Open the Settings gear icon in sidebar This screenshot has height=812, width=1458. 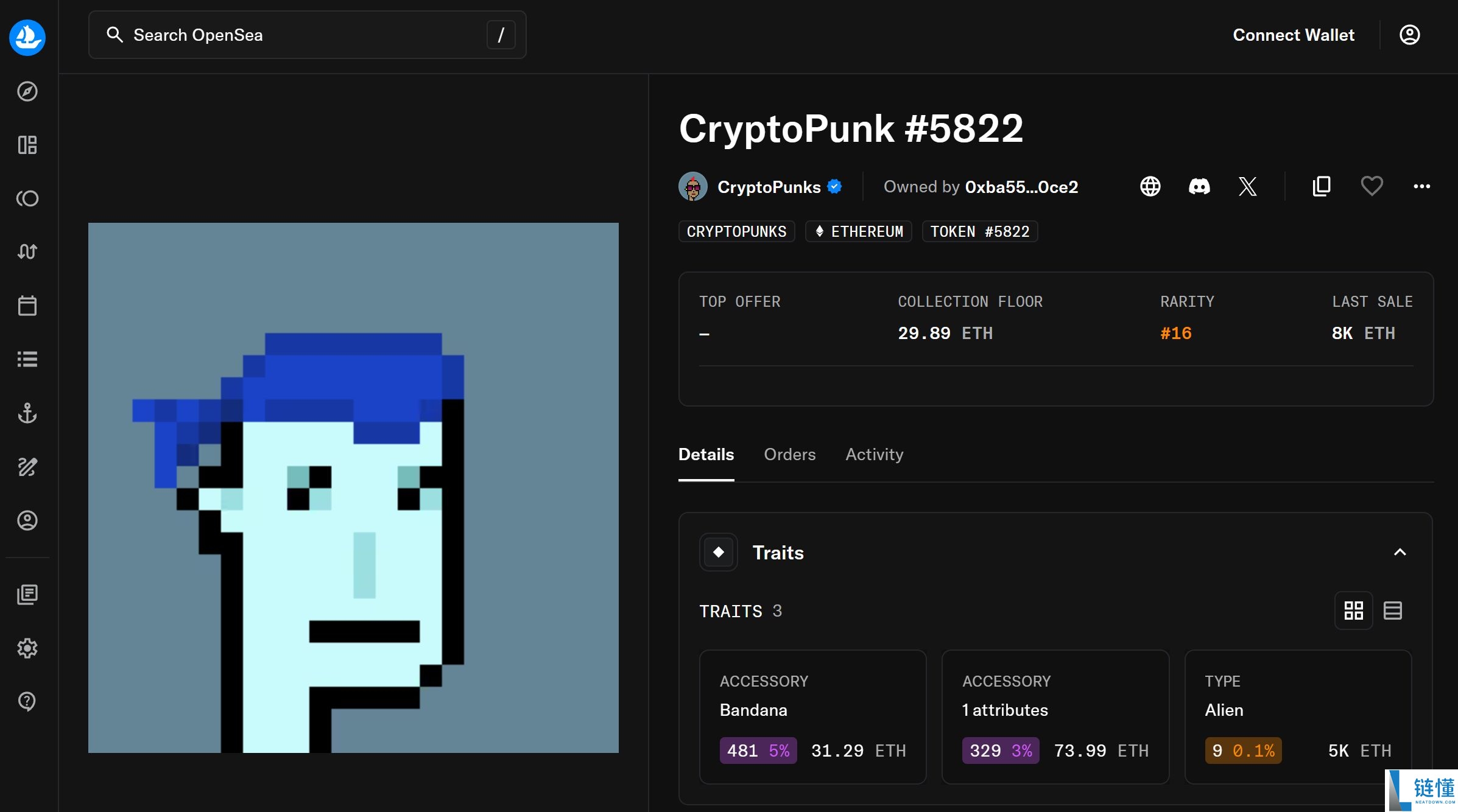click(27, 648)
